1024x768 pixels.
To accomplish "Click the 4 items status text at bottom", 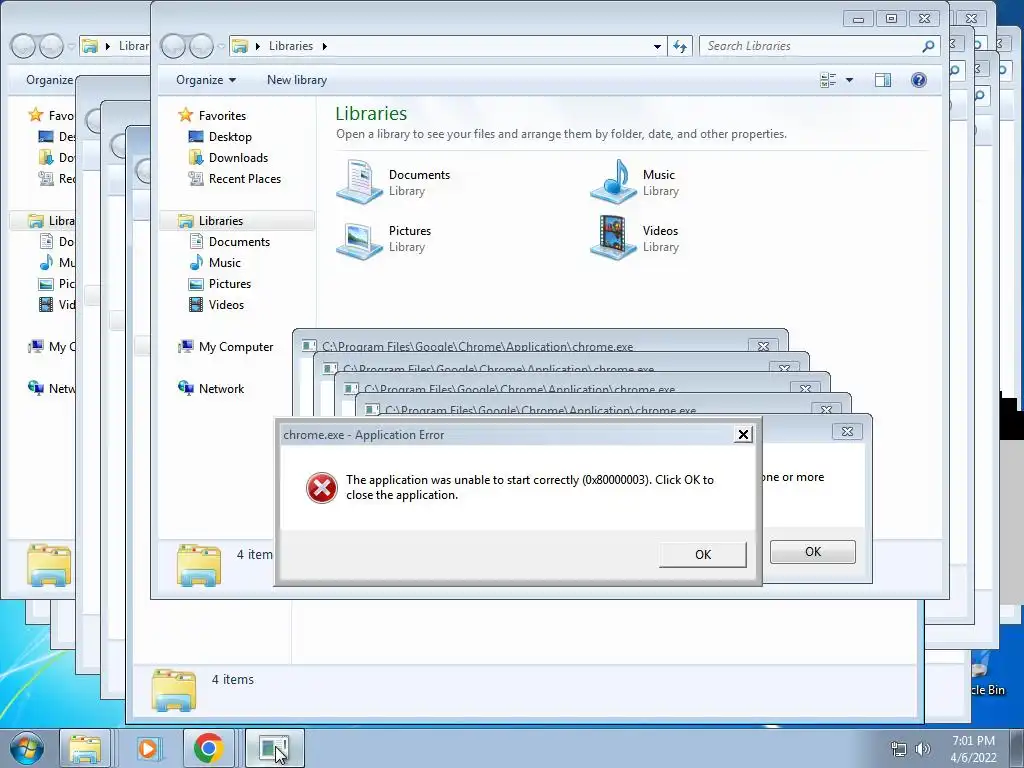I will [x=232, y=679].
